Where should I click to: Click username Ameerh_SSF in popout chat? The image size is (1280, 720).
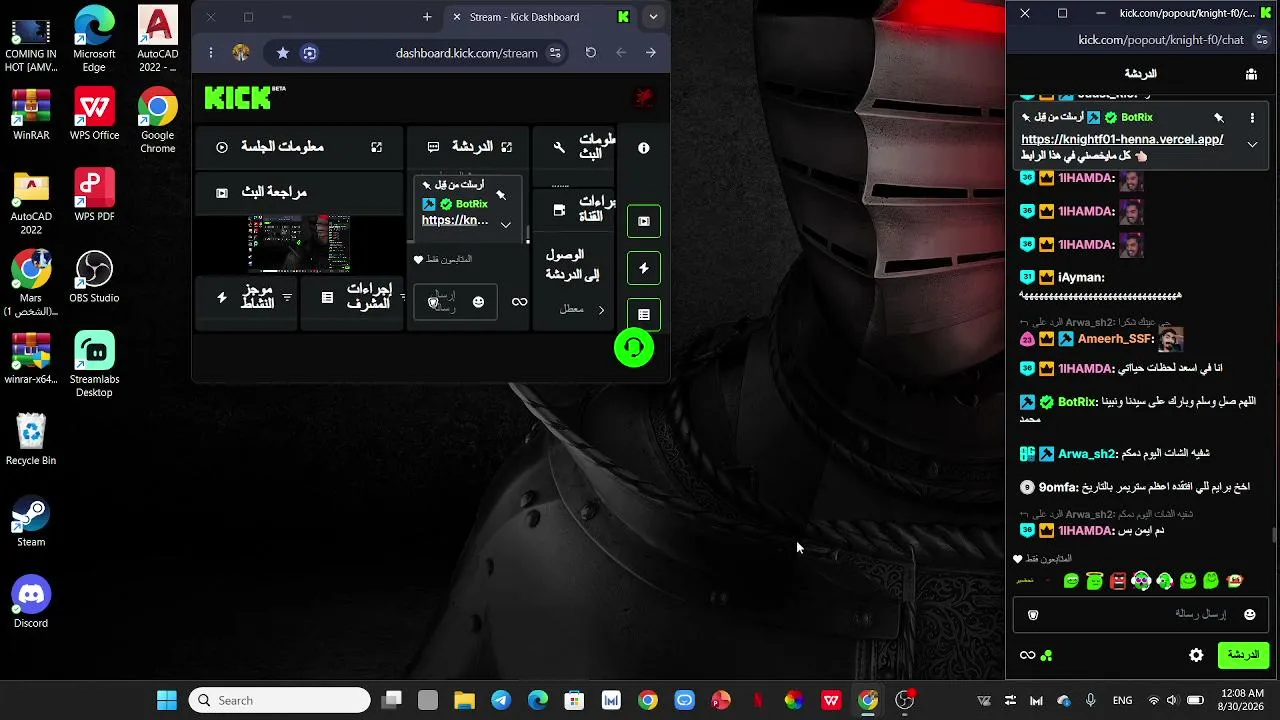pyautogui.click(x=1116, y=339)
